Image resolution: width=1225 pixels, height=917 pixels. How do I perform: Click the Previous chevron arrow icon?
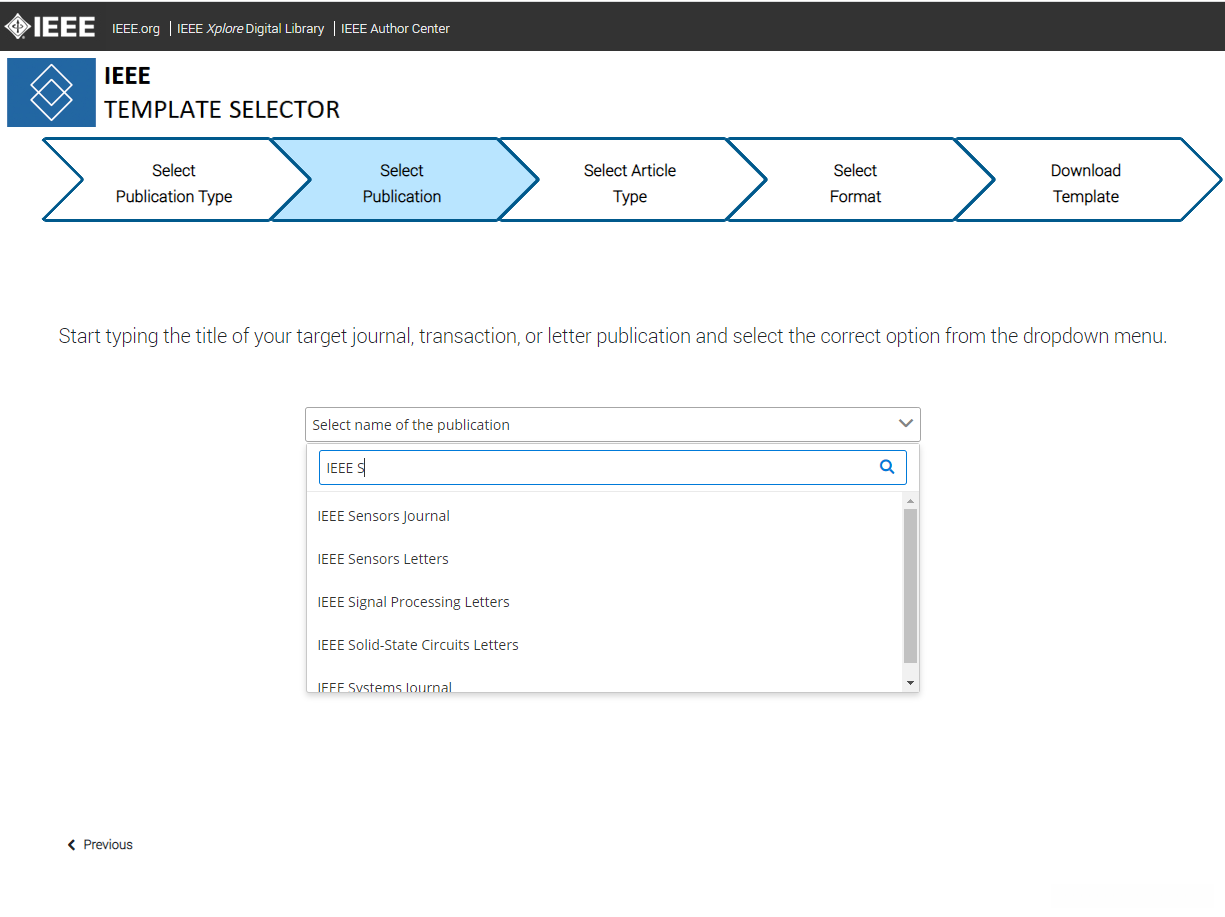71,845
